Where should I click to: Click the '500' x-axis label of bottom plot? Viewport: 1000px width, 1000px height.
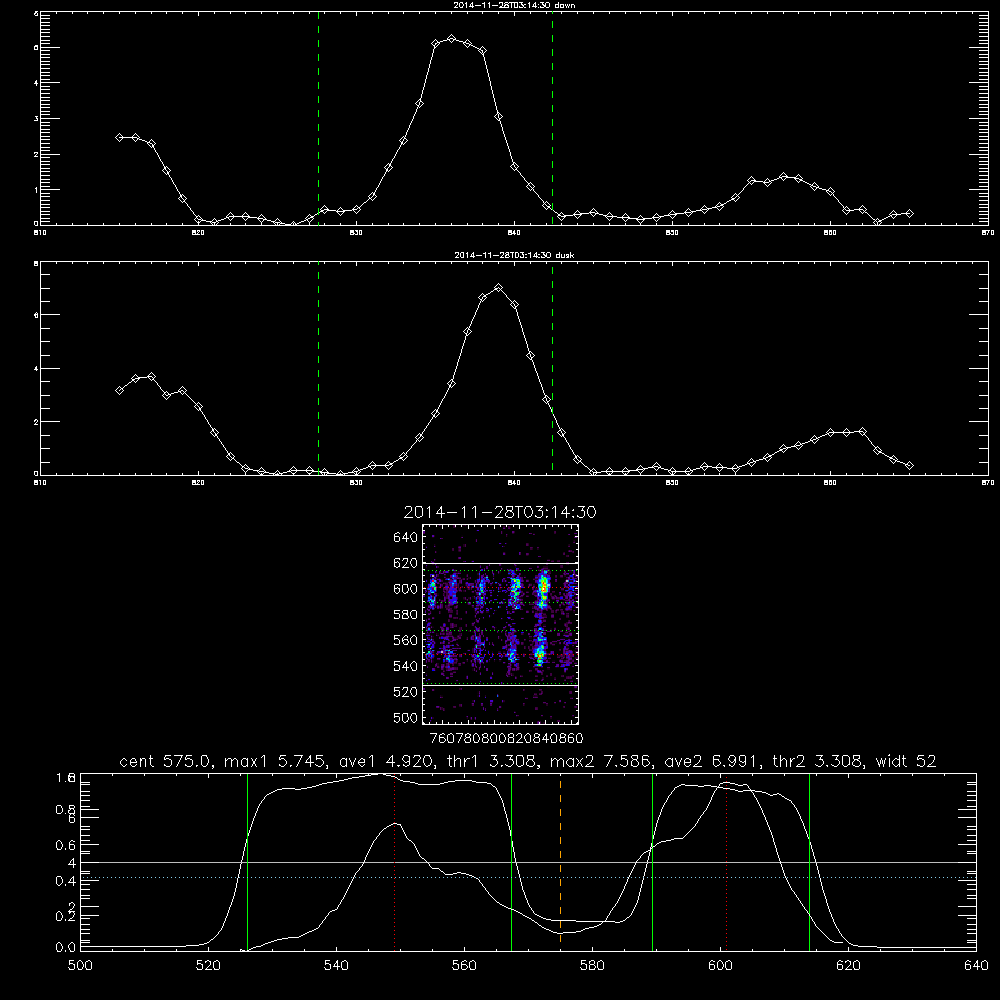[x=80, y=966]
